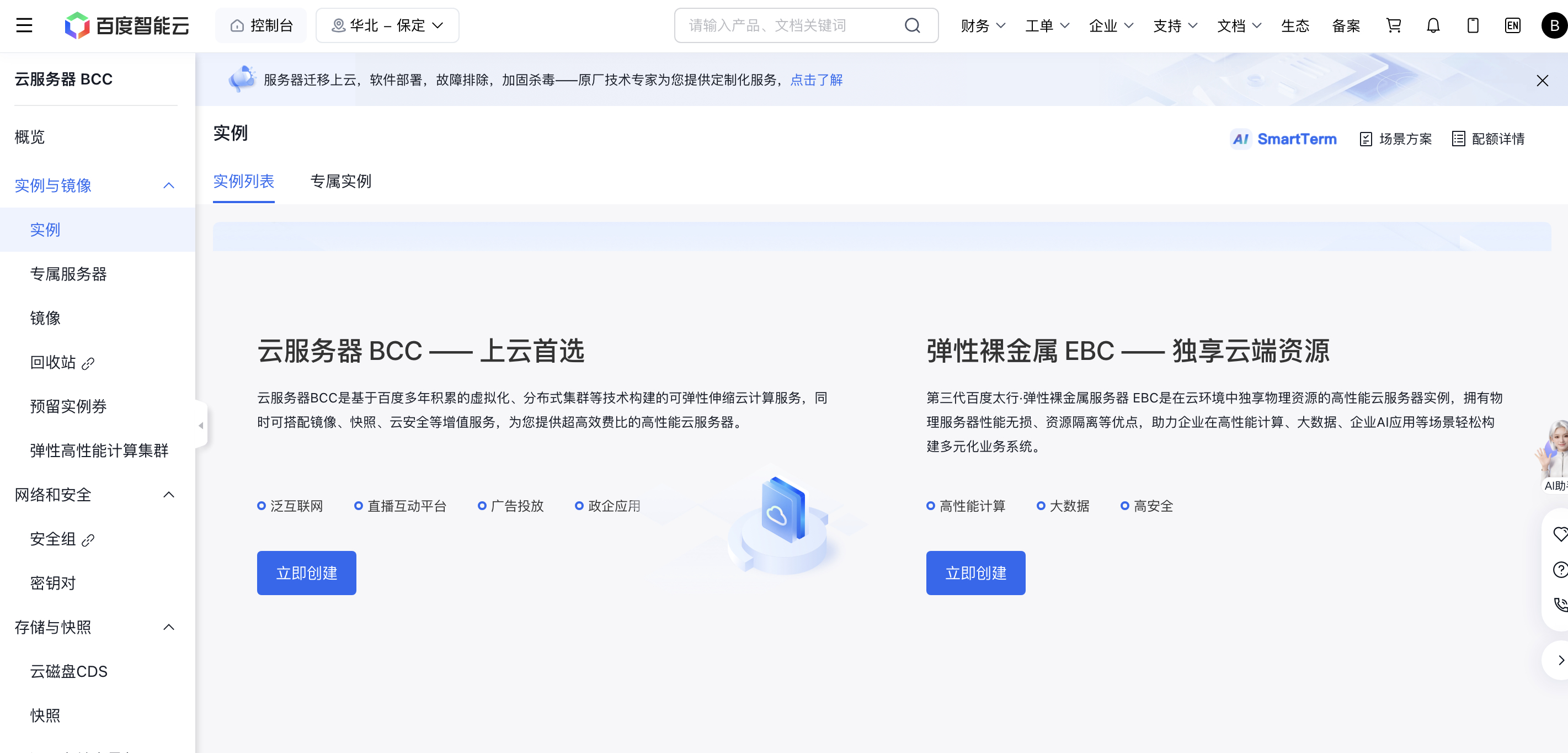The width and height of the screenshot is (1568, 753).
Task: Open the shopping cart icon
Action: click(1393, 25)
